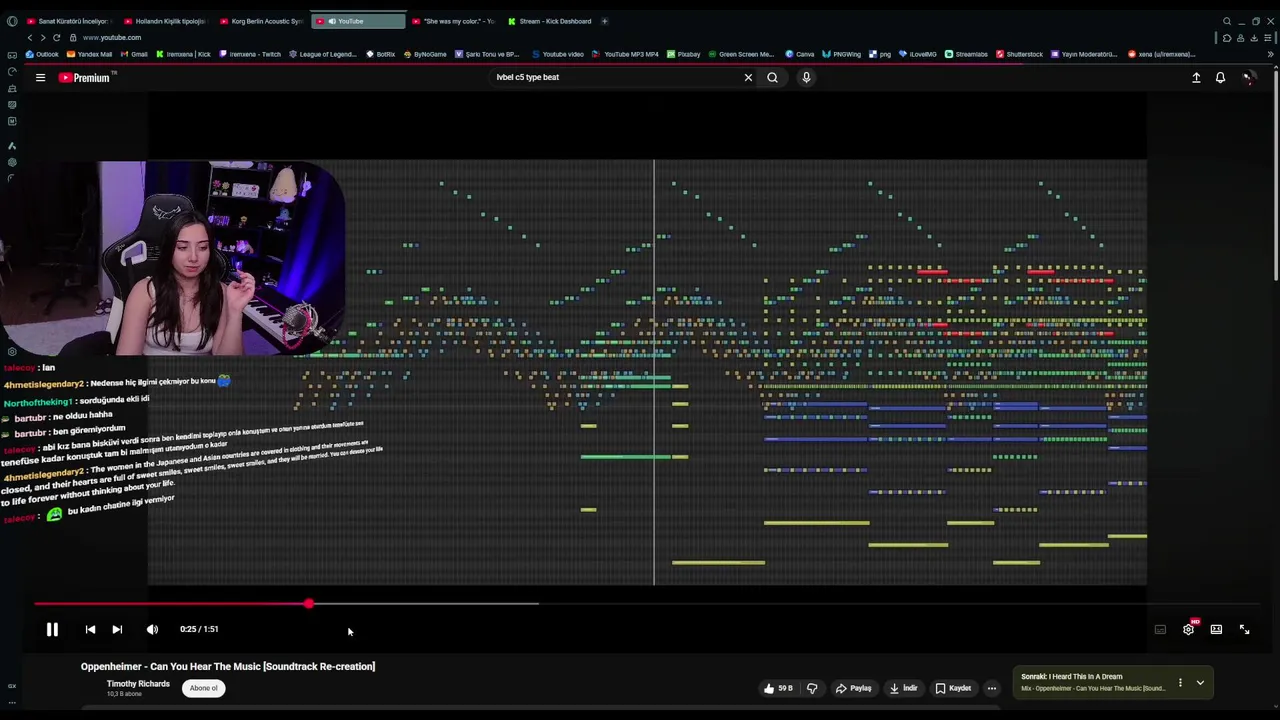
Task: Switch player to theater mode
Action: pyautogui.click(x=1216, y=629)
